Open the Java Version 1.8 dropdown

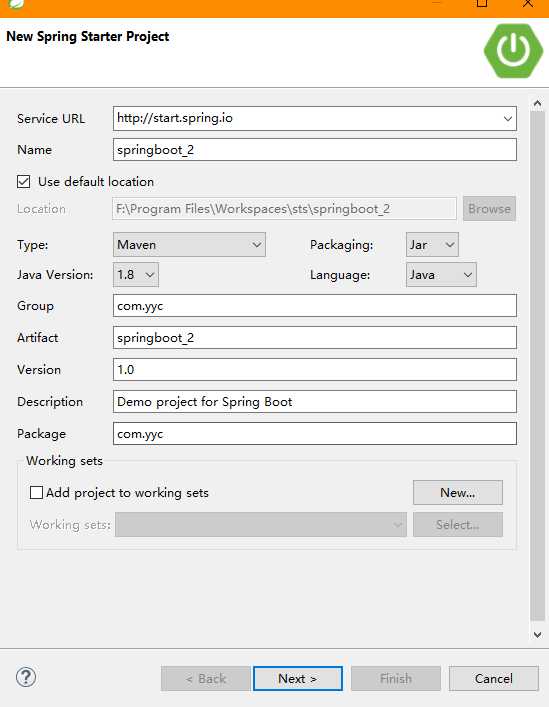[136, 275]
